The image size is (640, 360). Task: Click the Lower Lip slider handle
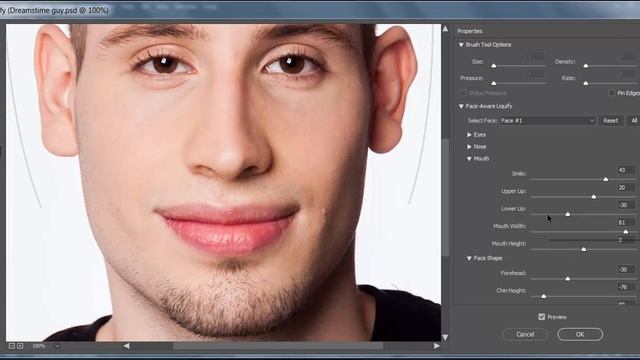568,214
